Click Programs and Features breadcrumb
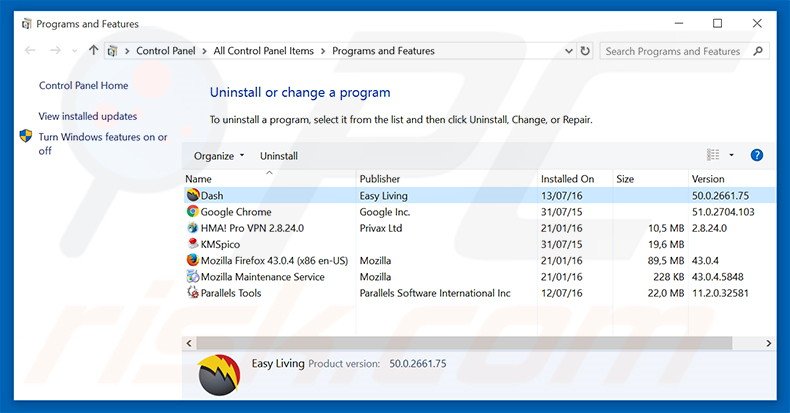 pyautogui.click(x=383, y=51)
